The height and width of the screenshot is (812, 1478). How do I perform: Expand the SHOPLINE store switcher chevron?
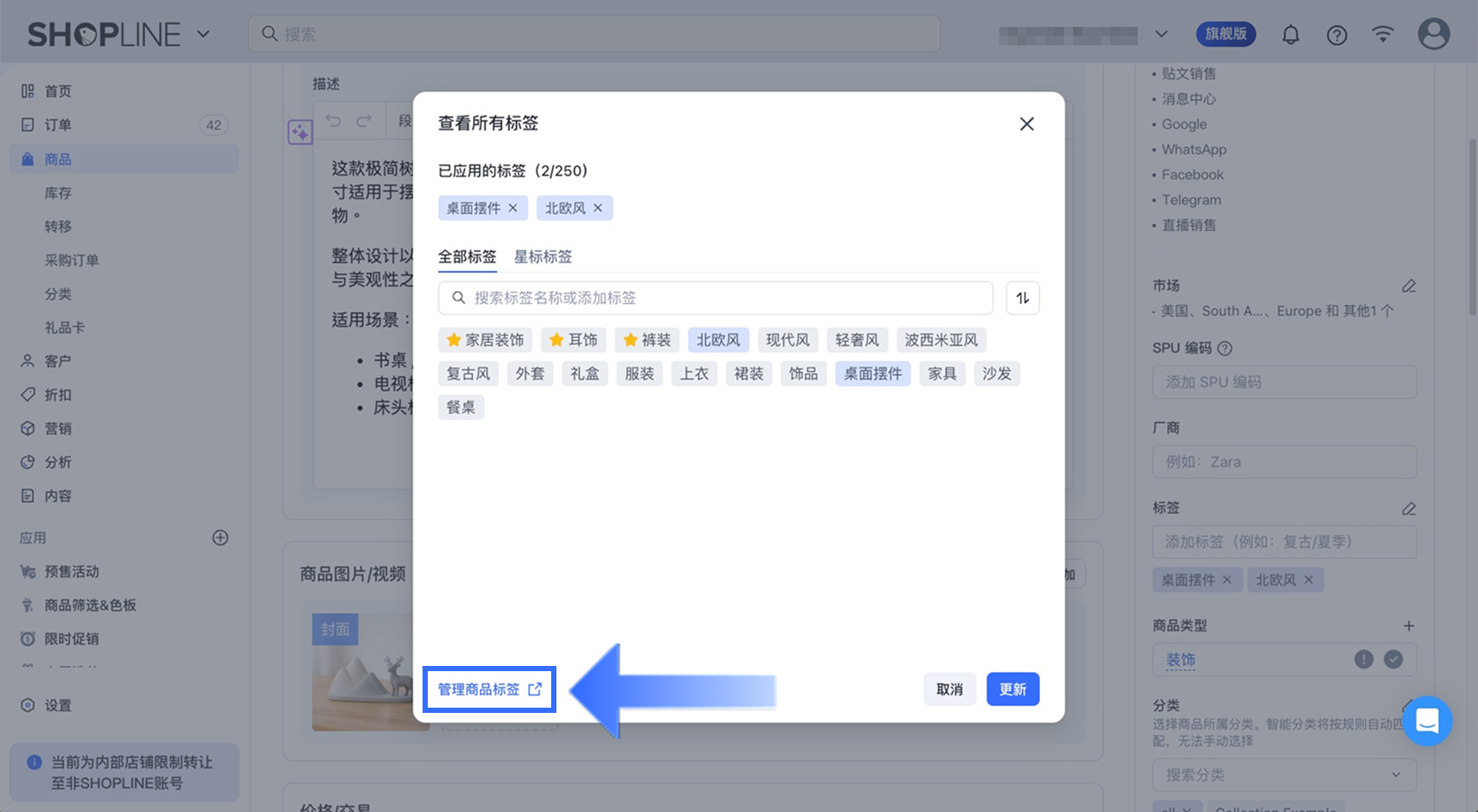tap(203, 35)
